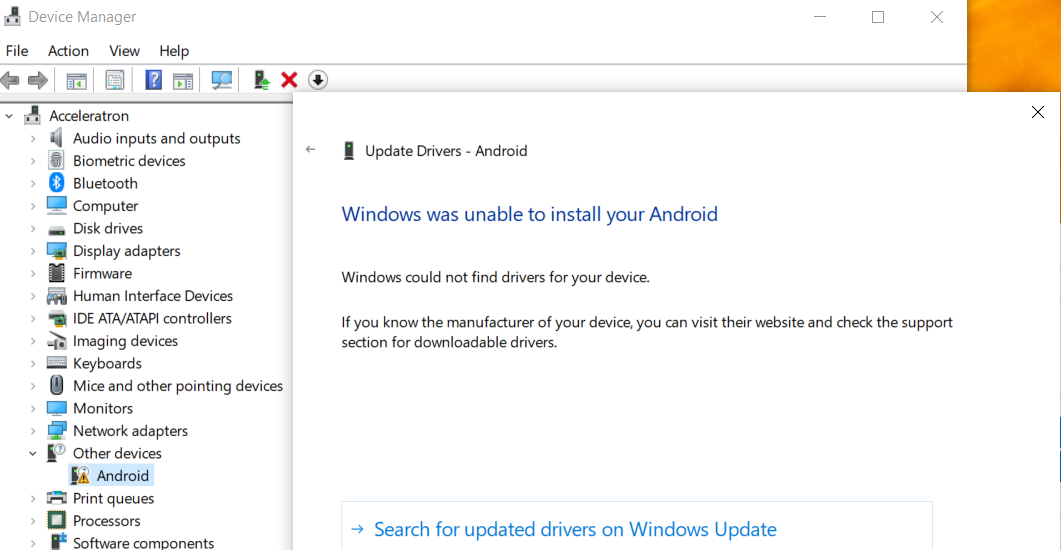
Task: Scan for hardware changes via monitor icon
Action: (x=221, y=80)
